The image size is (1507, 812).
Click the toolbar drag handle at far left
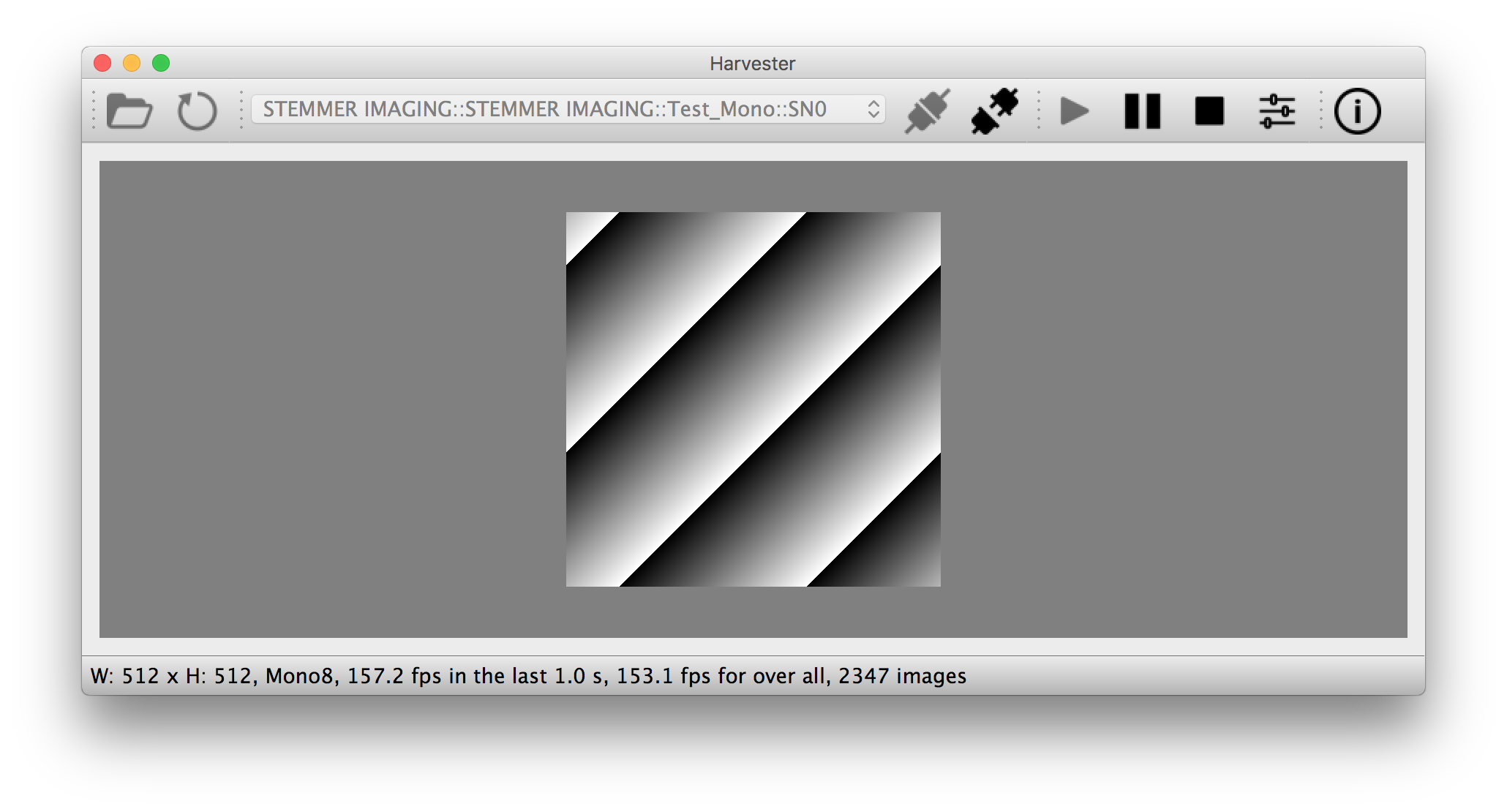point(94,111)
